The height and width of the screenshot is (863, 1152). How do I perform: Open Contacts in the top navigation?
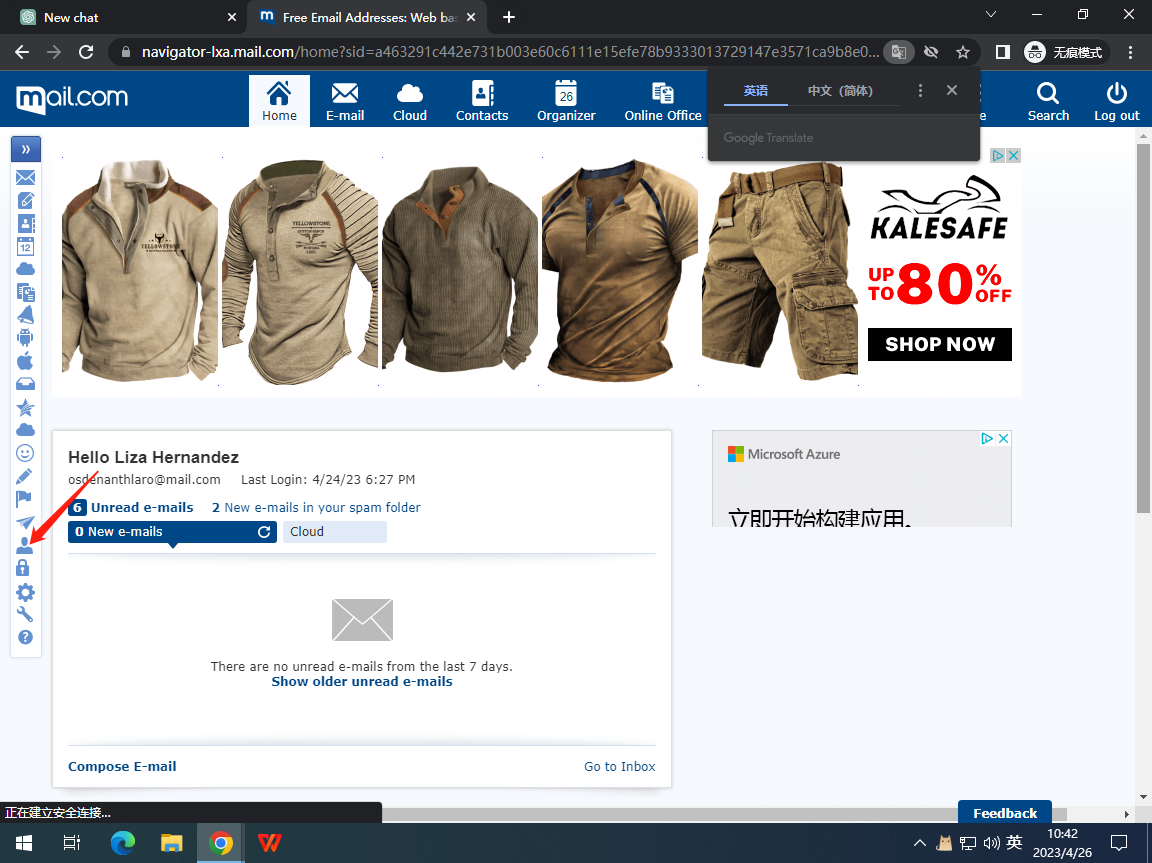482,101
